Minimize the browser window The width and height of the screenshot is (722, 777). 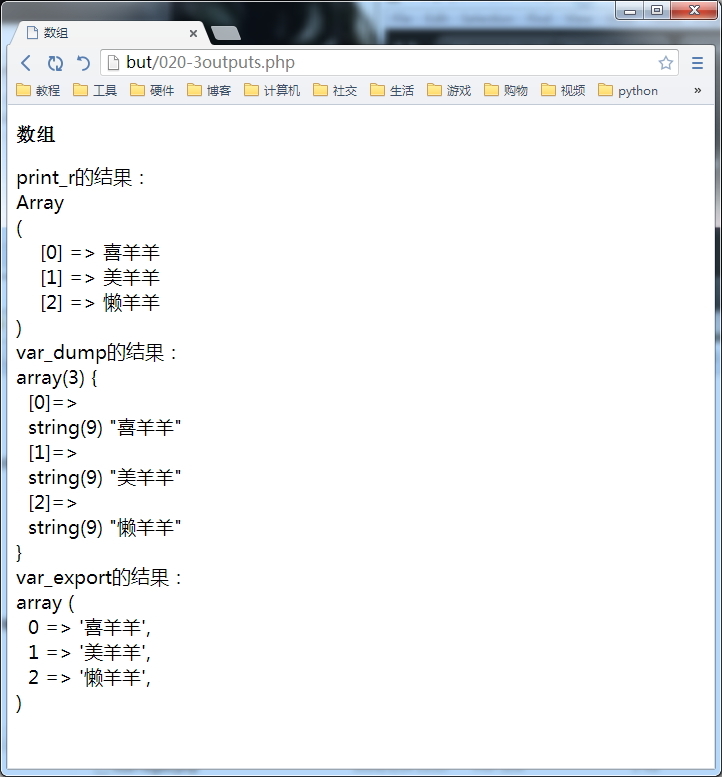(630, 10)
